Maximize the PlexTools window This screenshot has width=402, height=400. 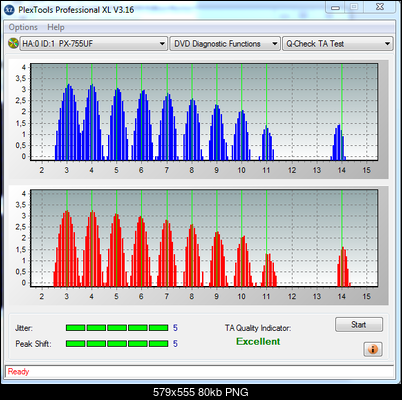tap(354, 8)
